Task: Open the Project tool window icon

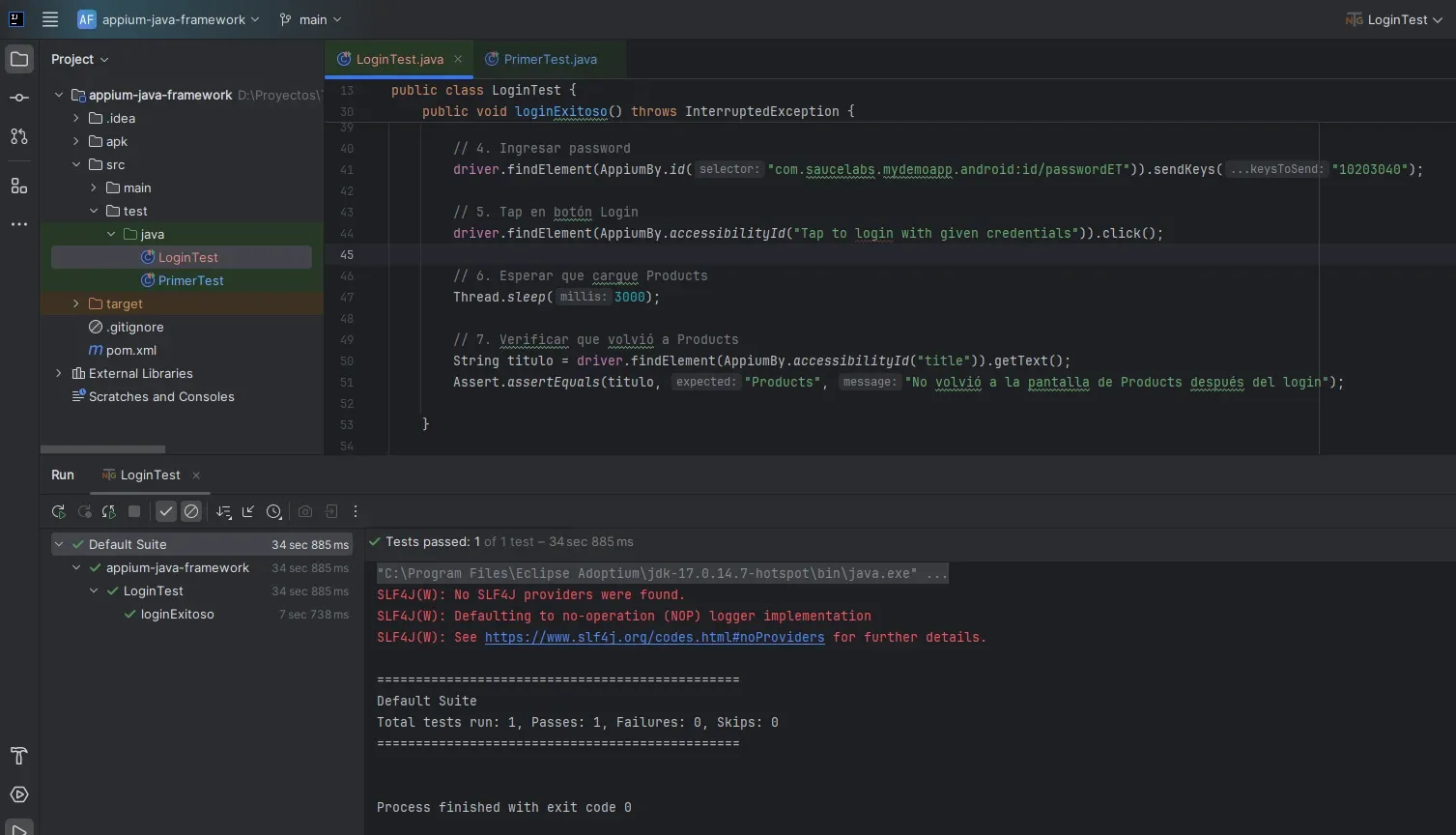Action: [x=19, y=59]
